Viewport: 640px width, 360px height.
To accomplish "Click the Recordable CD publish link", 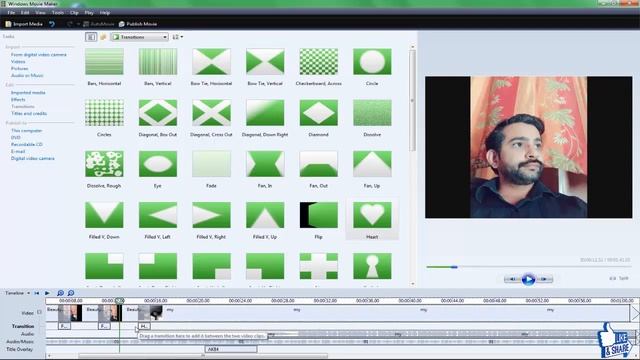I will pos(27,144).
